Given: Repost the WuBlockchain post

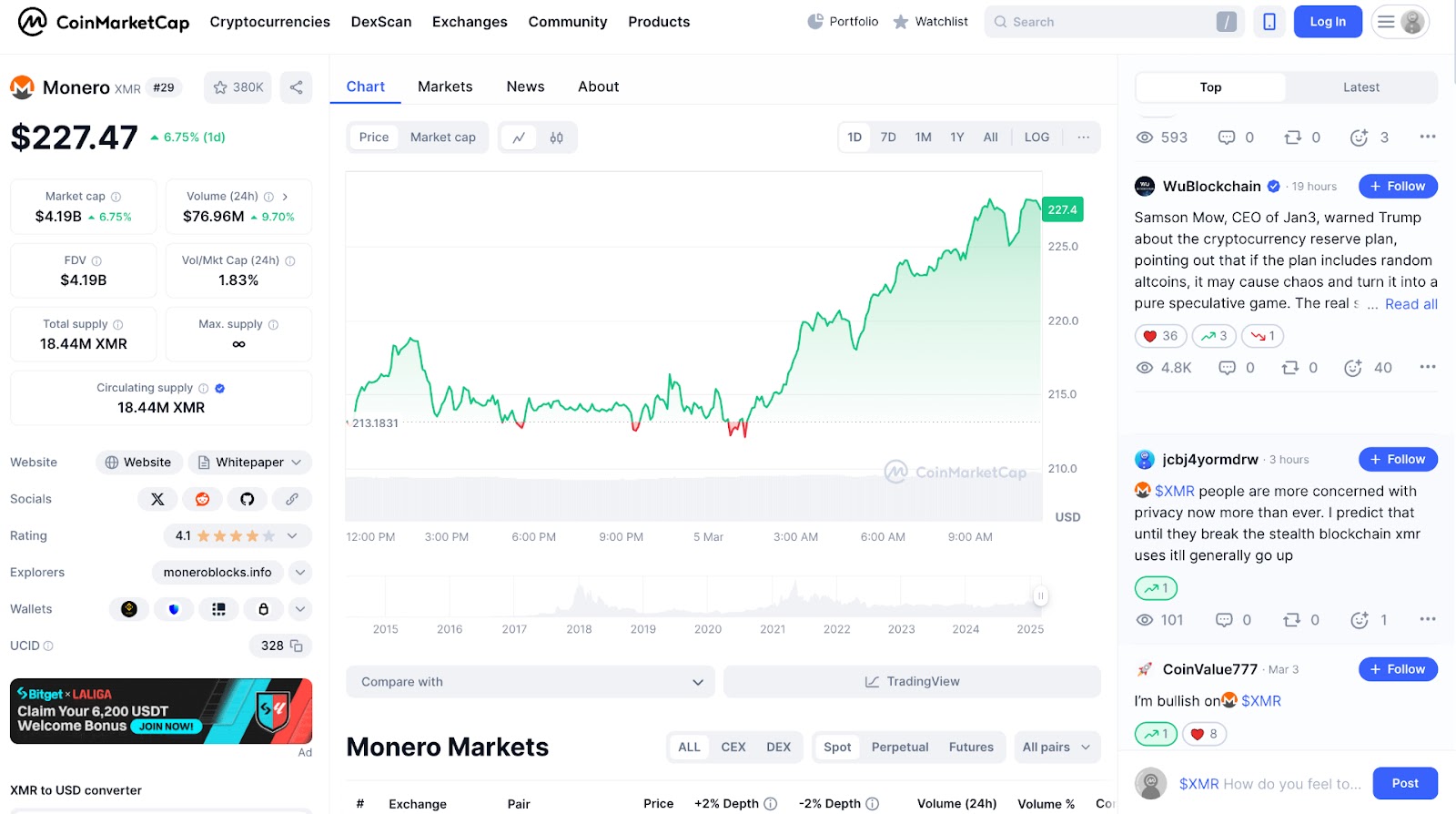Looking at the screenshot, I should click(1290, 368).
